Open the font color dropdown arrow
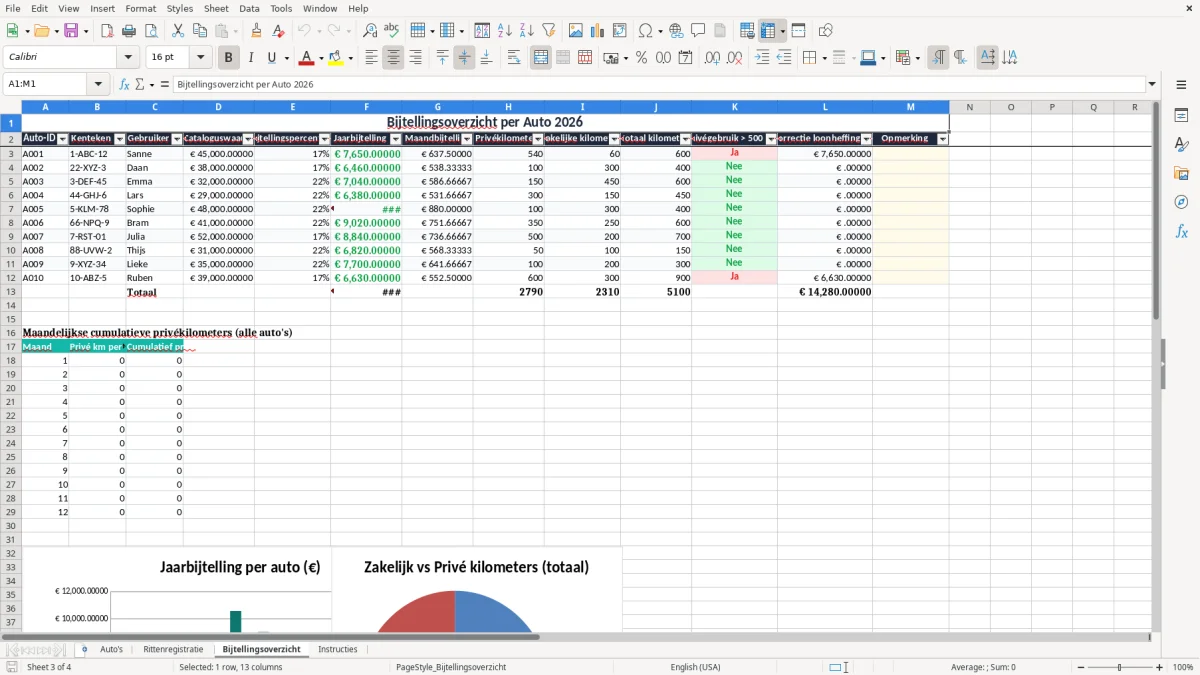 320,58
